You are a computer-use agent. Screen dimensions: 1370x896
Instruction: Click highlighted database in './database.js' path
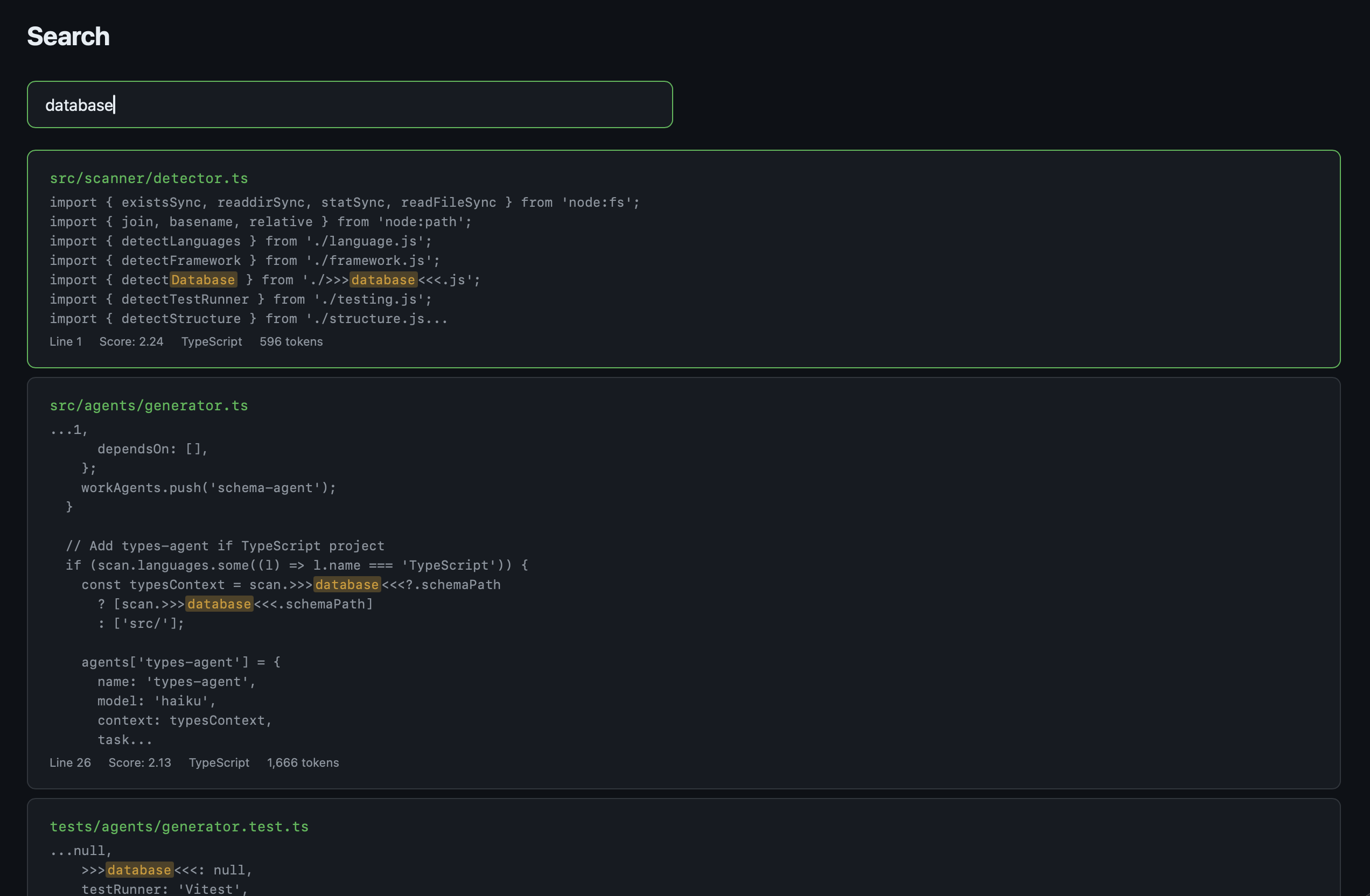click(383, 280)
